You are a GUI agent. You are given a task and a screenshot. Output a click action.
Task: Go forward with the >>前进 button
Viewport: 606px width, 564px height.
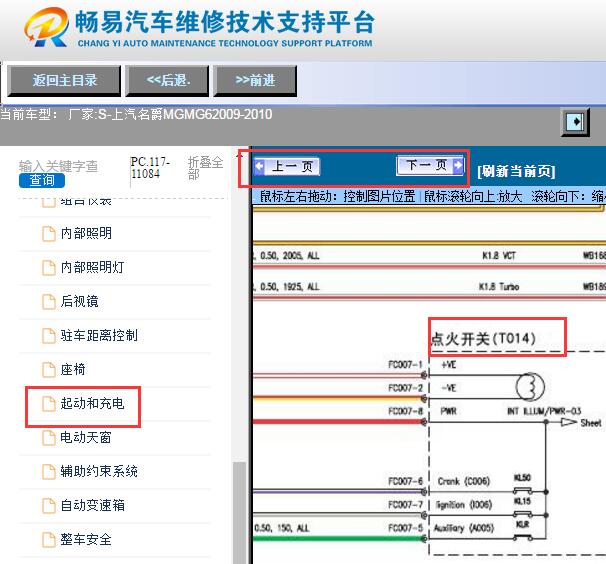[x=255, y=80]
